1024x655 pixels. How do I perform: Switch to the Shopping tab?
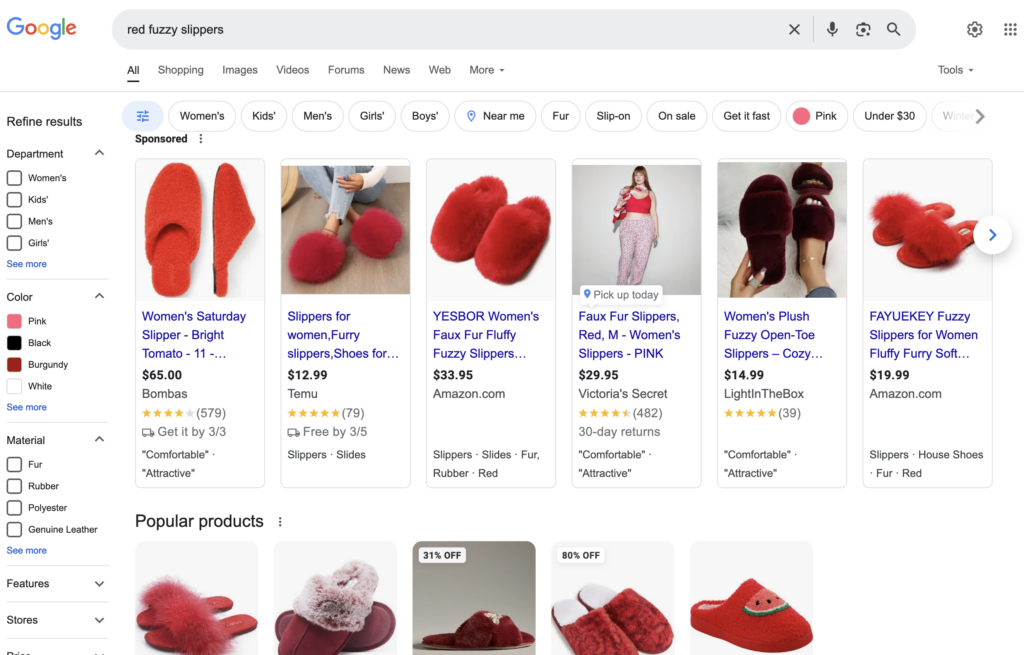click(181, 70)
